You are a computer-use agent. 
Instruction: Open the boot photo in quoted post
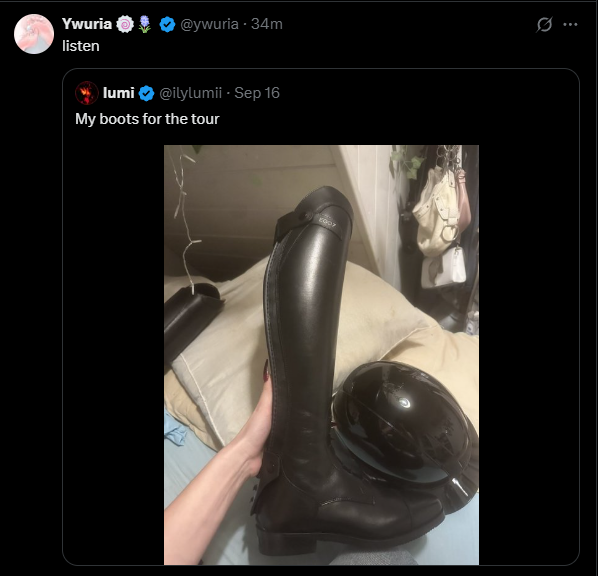pyautogui.click(x=321, y=355)
